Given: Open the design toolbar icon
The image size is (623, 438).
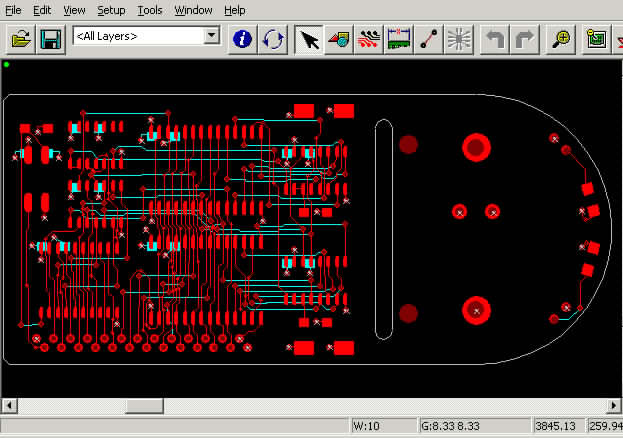Looking at the screenshot, I should pos(339,39).
